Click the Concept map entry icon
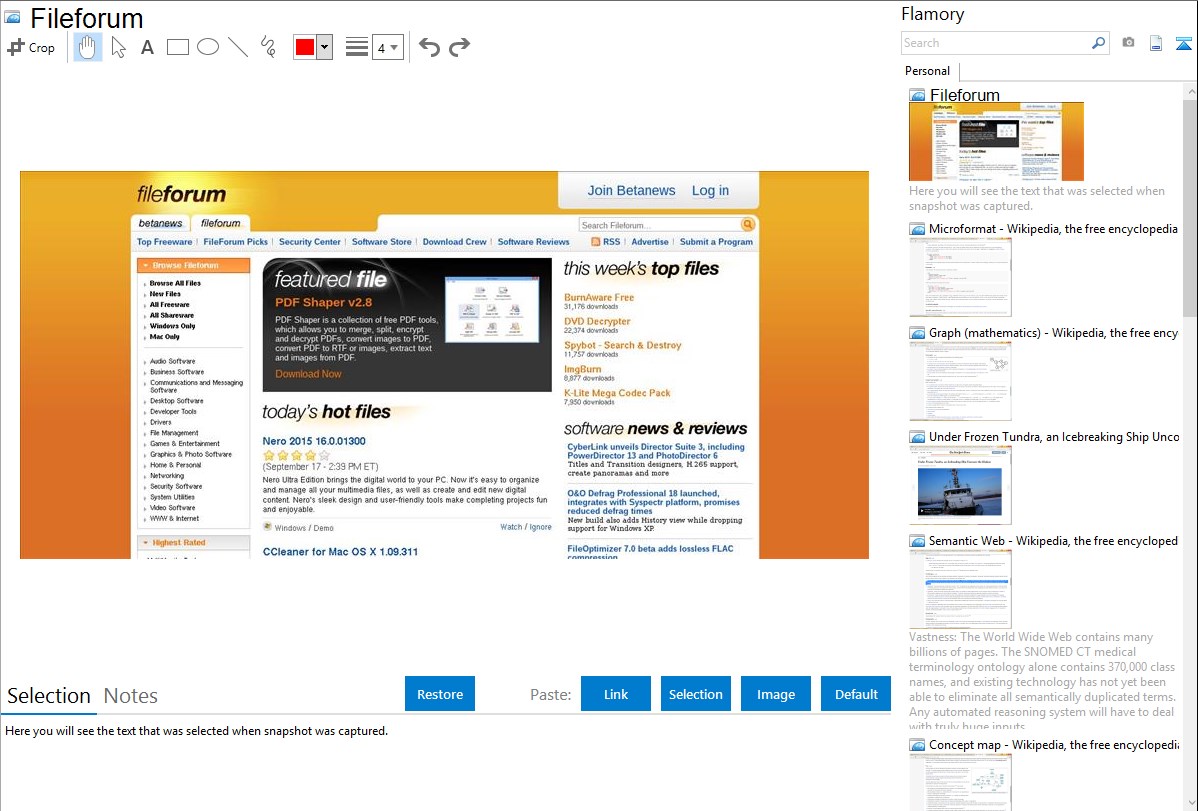 pyautogui.click(x=917, y=744)
